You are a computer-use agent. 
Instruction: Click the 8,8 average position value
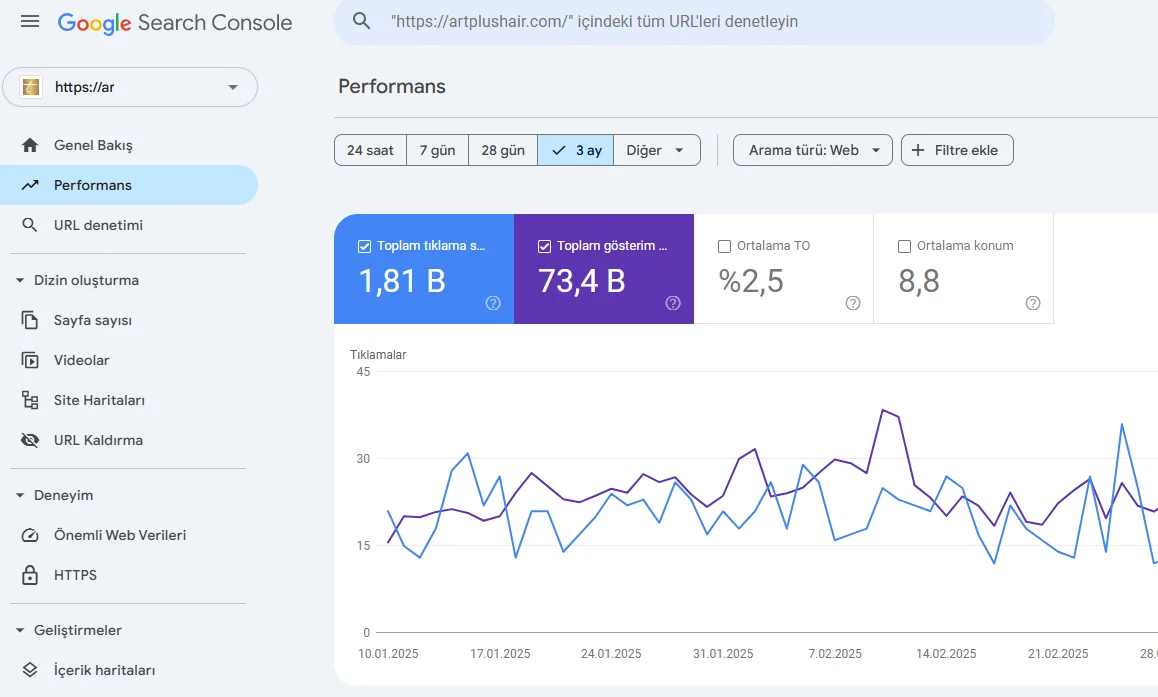click(x=919, y=281)
